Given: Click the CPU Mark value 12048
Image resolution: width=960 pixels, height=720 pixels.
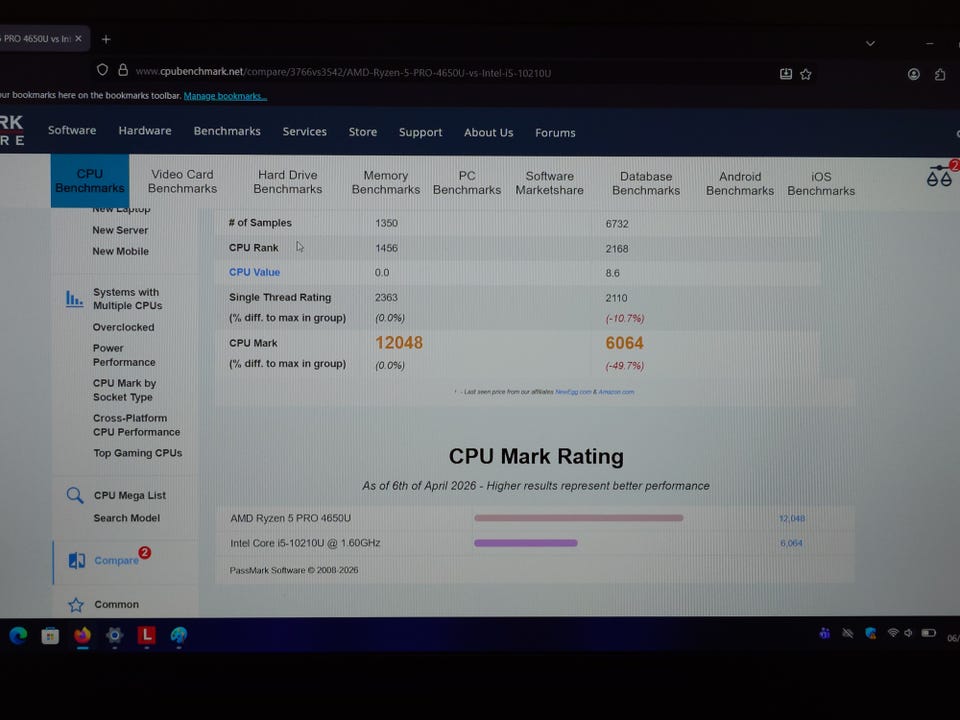Looking at the screenshot, I should click(399, 343).
